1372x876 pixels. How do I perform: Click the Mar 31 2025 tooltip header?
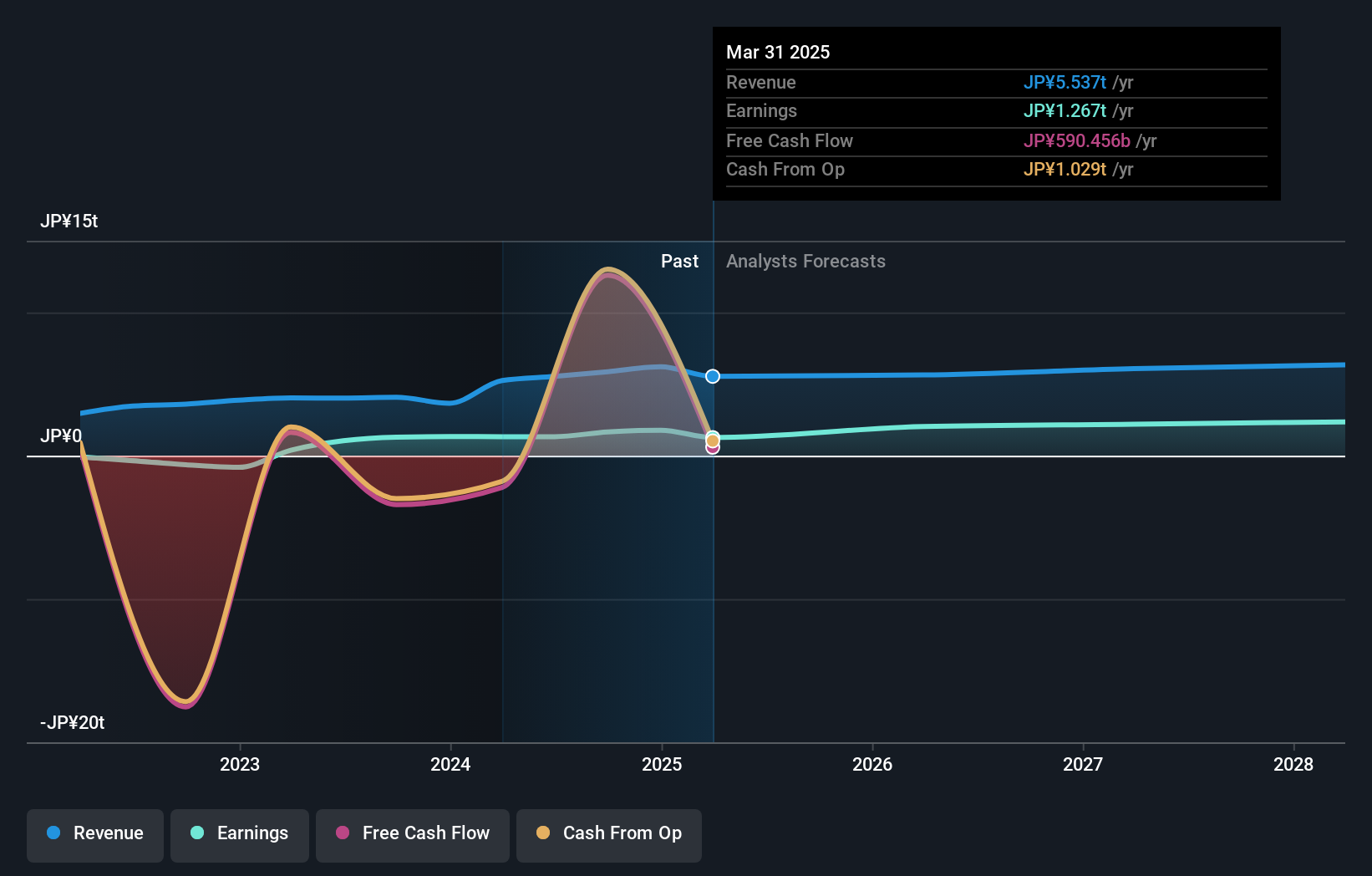778,53
